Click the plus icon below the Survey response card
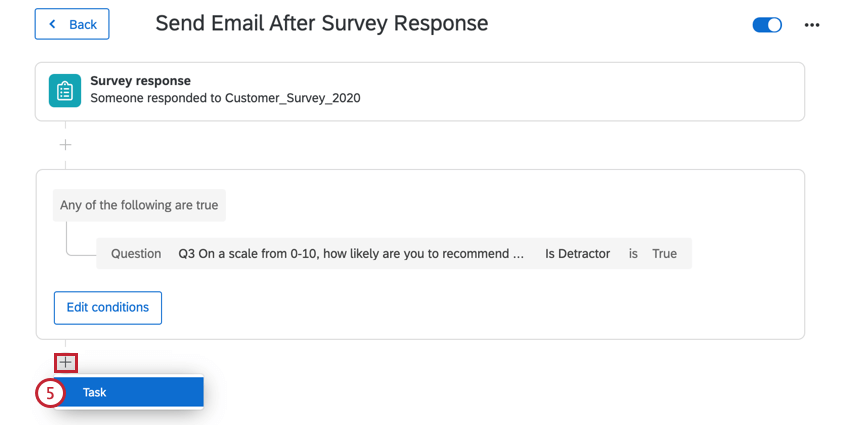This screenshot has height=425, width=850. 65,145
